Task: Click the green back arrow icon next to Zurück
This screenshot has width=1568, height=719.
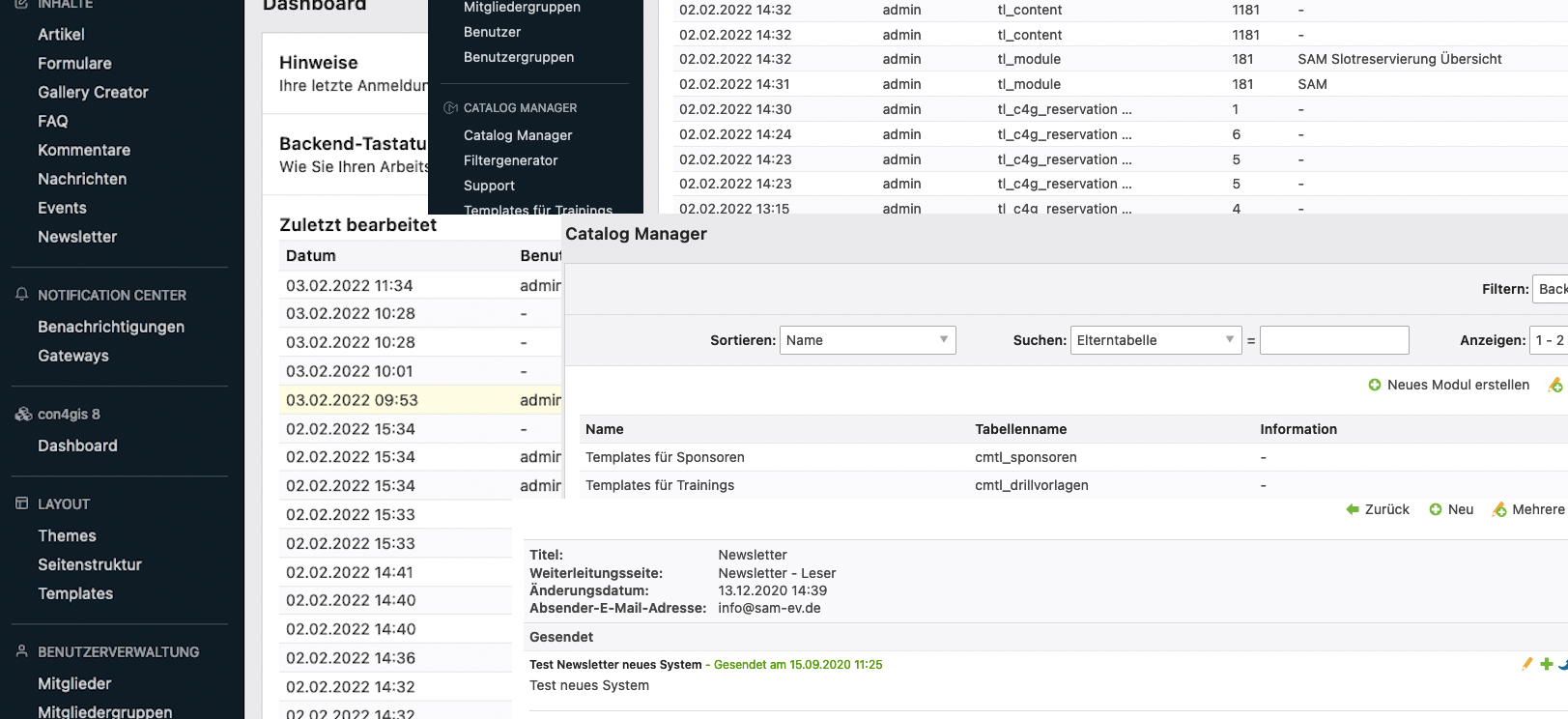Action: [1353, 509]
